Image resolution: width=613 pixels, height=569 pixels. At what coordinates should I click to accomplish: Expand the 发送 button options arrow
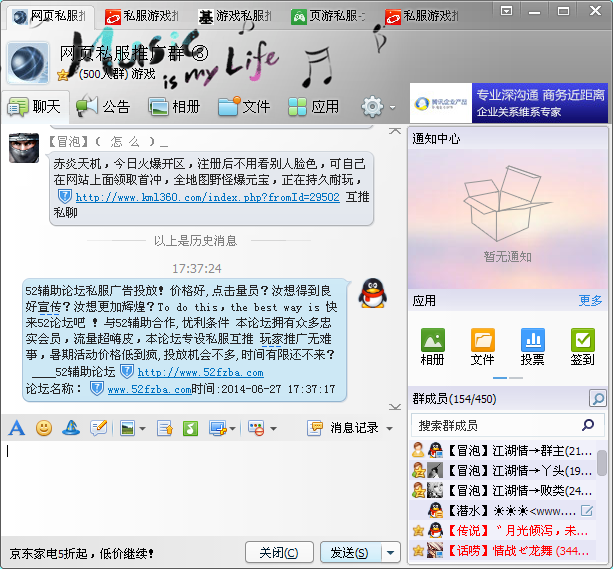tap(391, 553)
